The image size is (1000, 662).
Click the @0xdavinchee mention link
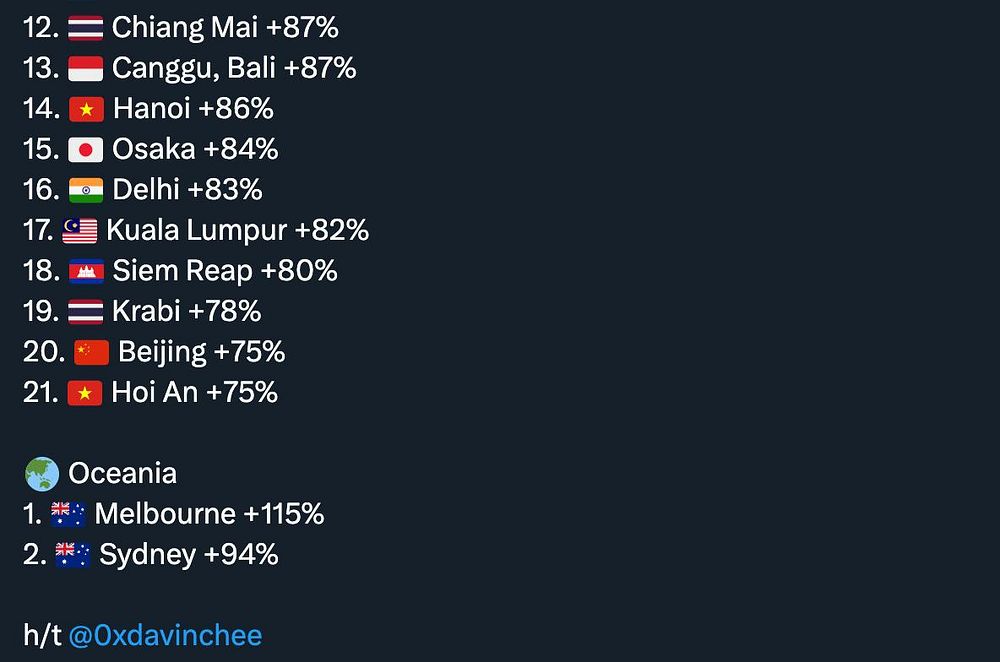click(x=165, y=636)
